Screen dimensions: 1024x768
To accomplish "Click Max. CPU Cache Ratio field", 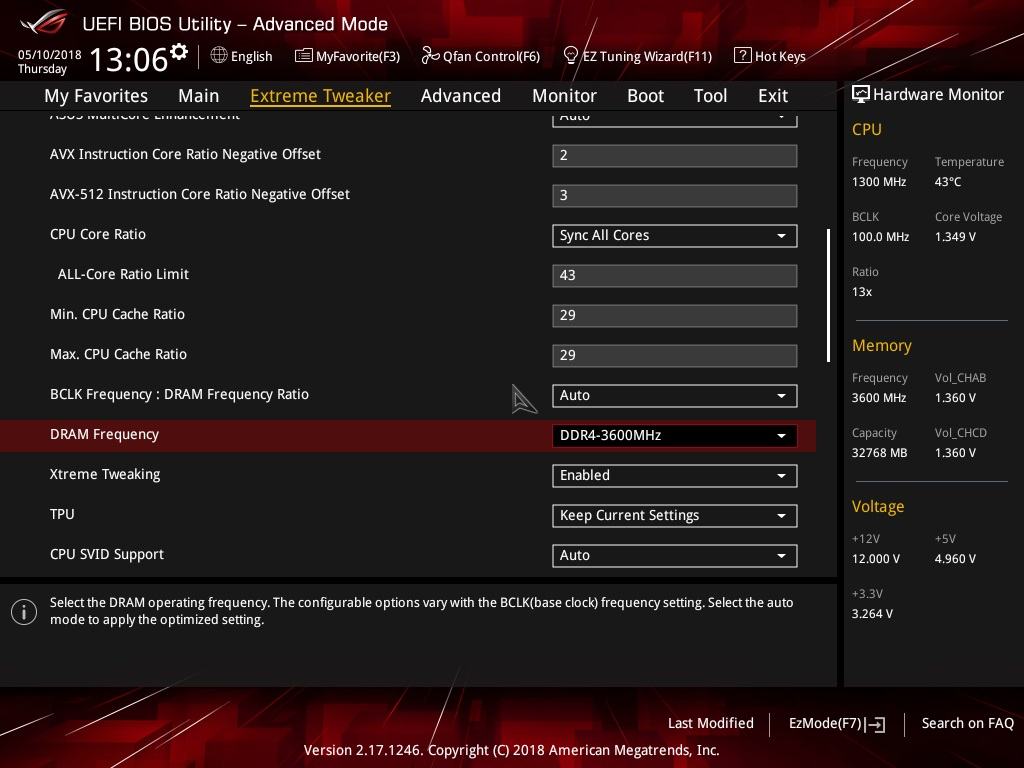I will (x=675, y=356).
